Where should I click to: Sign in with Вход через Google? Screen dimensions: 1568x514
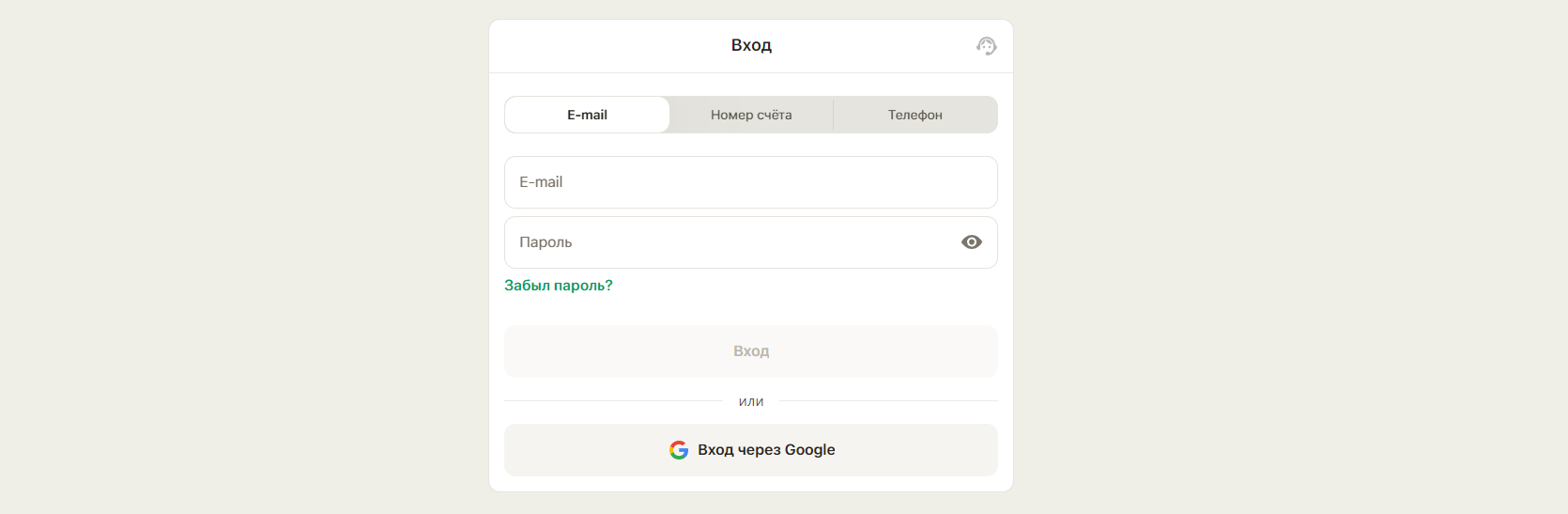[751, 450]
